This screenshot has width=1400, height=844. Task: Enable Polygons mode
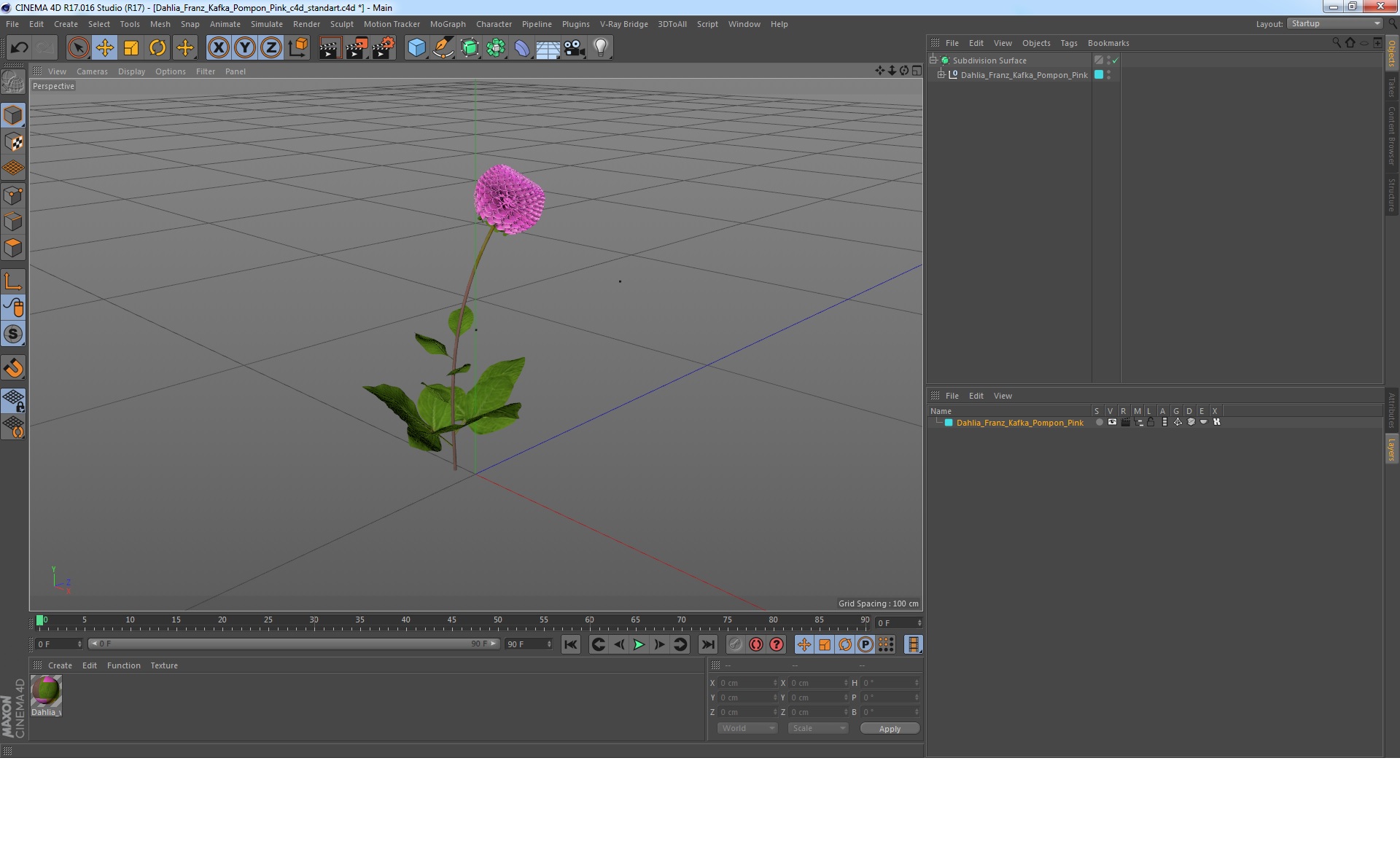coord(13,248)
